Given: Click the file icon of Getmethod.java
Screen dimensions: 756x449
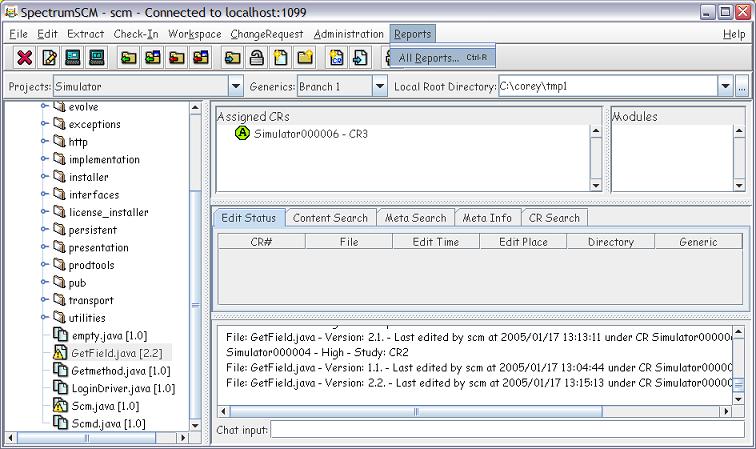Looking at the screenshot, I should coord(60,370).
